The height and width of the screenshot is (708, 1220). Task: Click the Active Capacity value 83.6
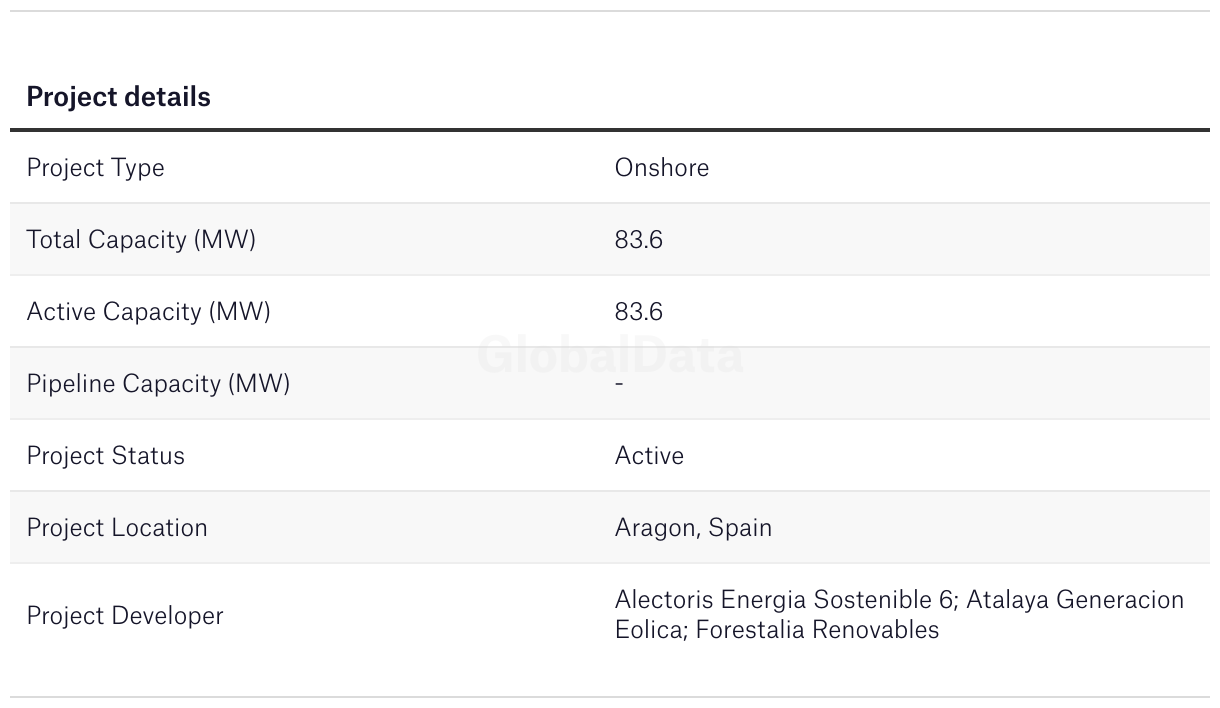click(x=639, y=312)
